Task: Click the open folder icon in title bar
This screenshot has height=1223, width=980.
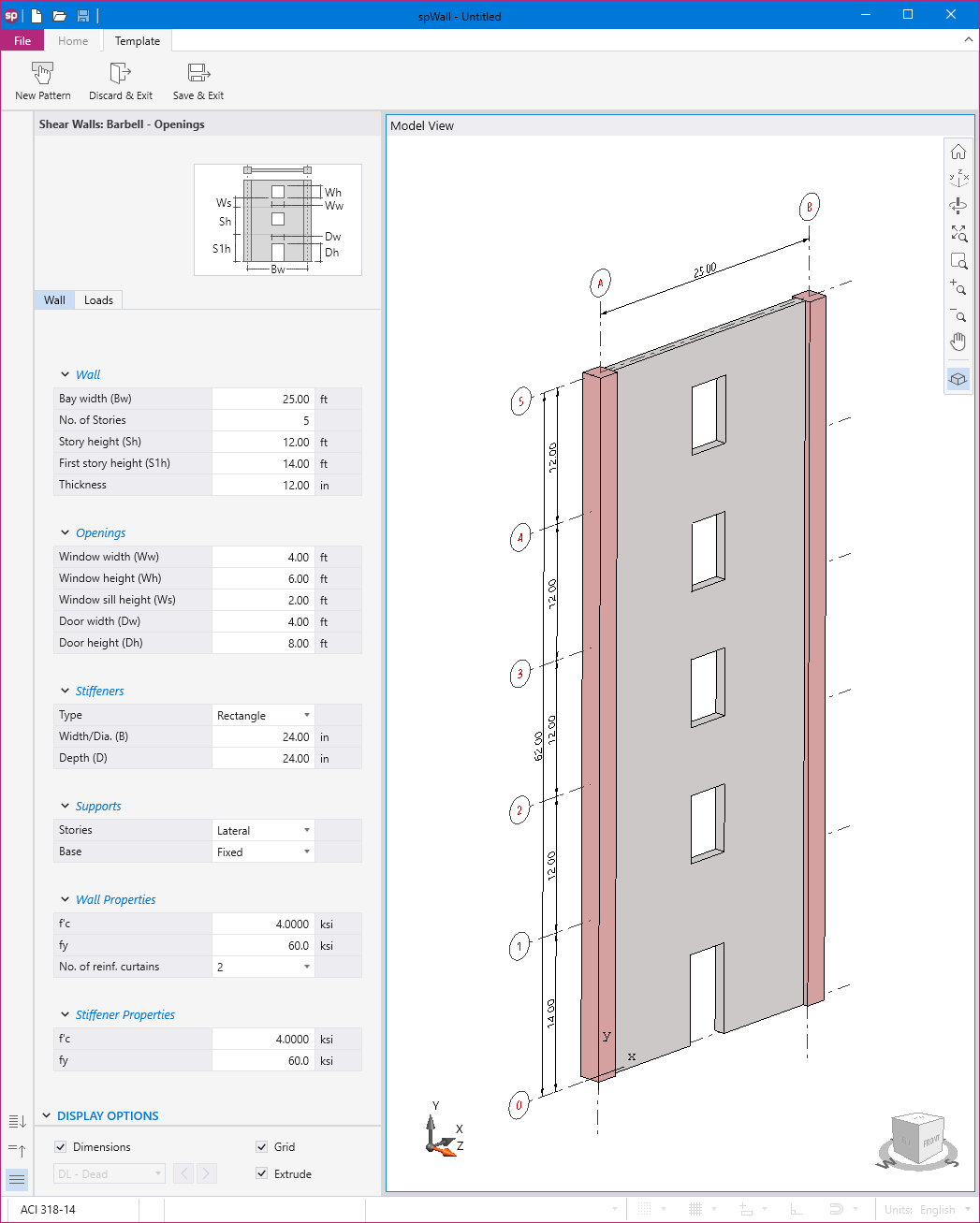Action: click(59, 16)
